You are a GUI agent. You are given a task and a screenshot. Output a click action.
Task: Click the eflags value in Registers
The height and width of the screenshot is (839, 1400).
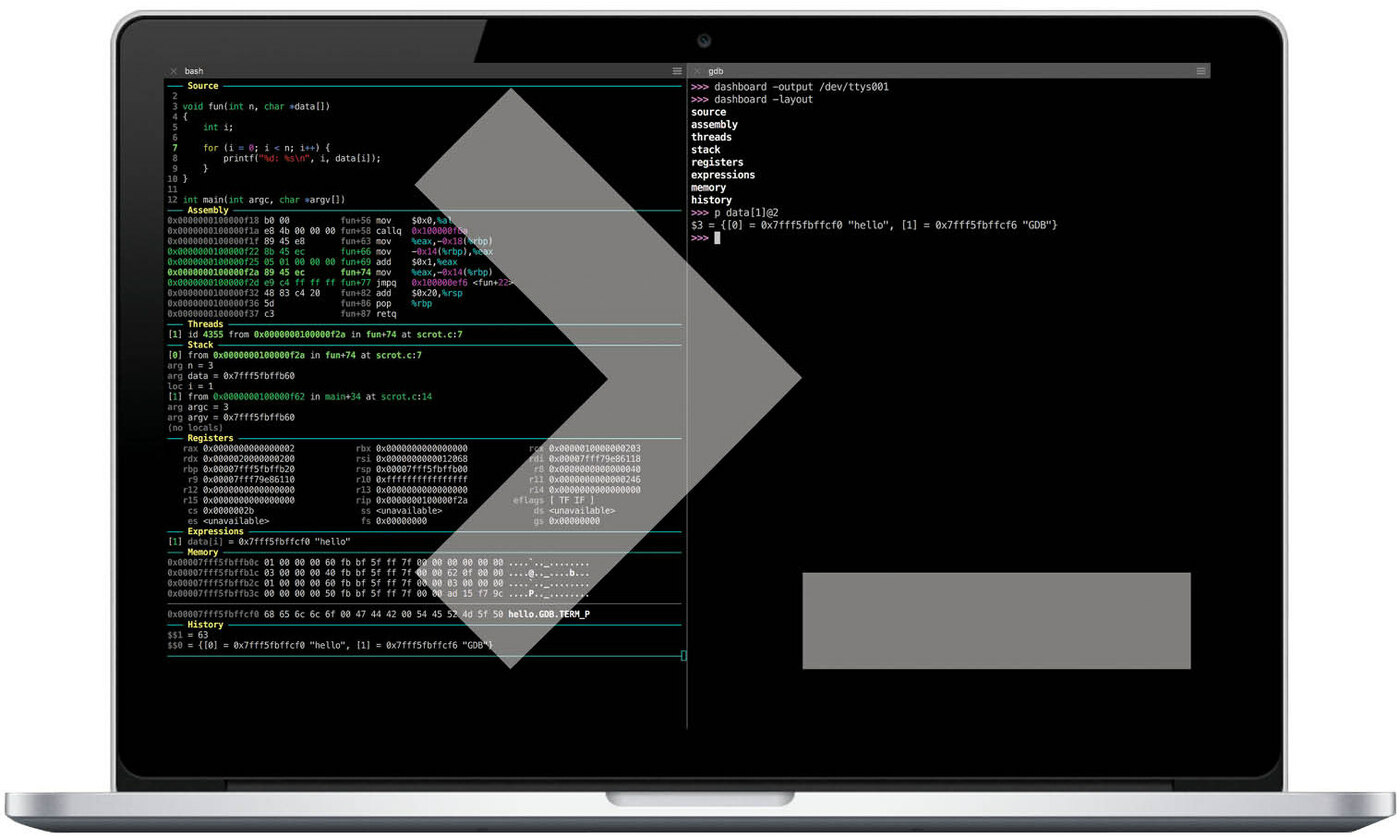point(569,499)
